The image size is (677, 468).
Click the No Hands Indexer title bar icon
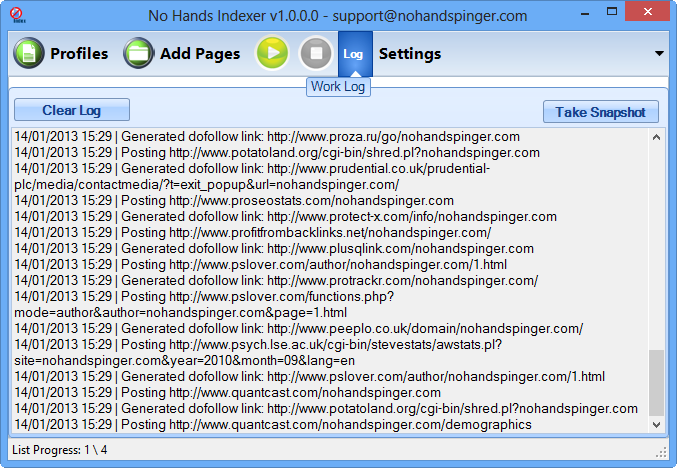(x=18, y=14)
